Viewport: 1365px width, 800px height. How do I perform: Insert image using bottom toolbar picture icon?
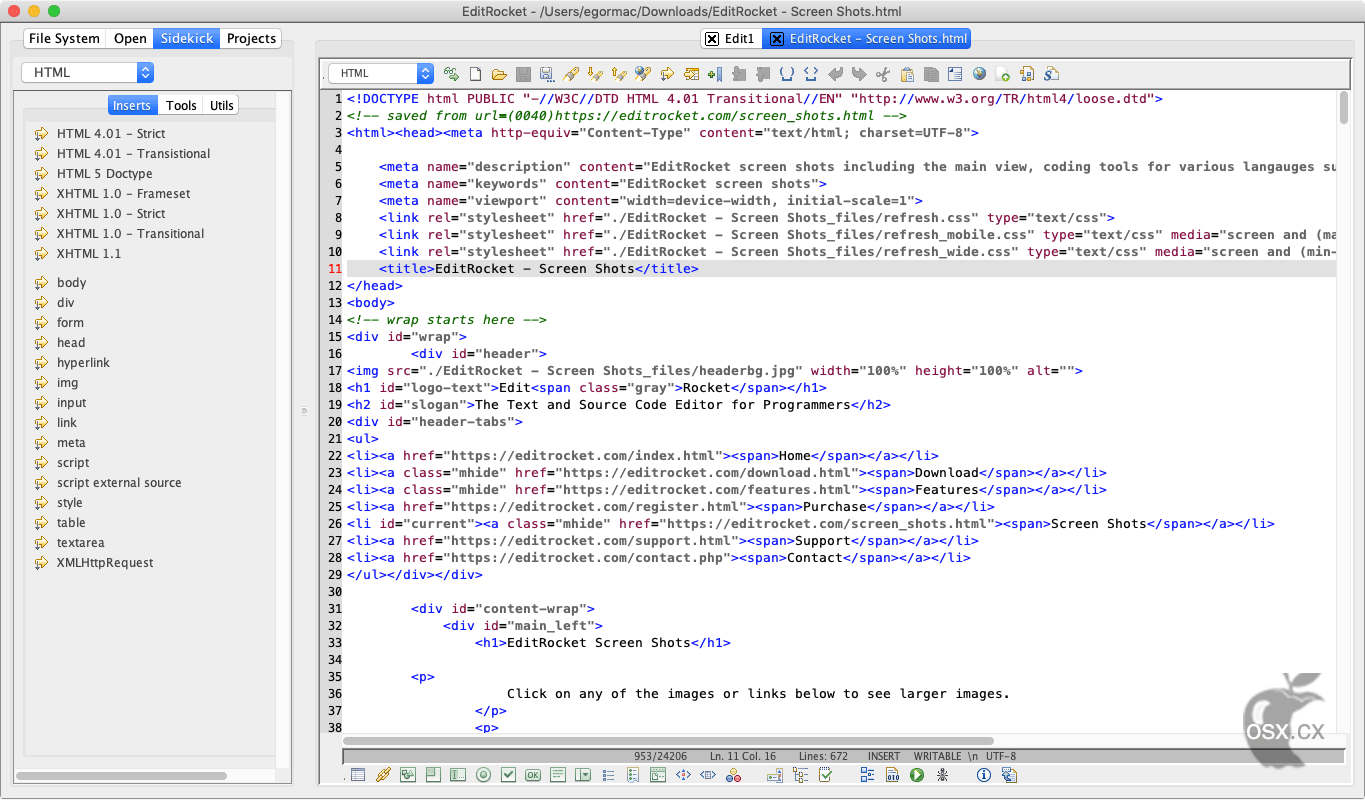(407, 775)
